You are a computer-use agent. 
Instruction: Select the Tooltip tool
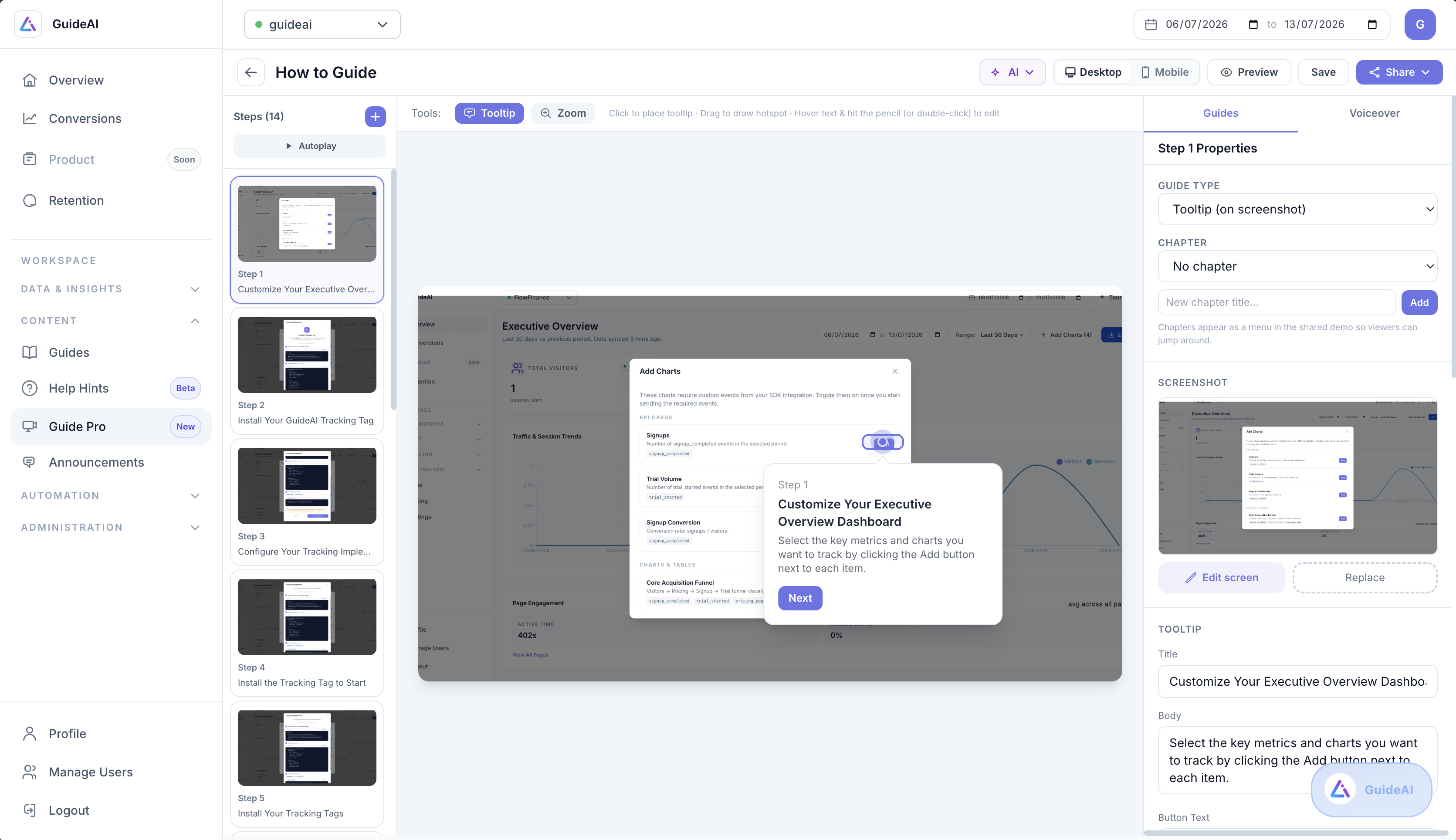point(489,113)
